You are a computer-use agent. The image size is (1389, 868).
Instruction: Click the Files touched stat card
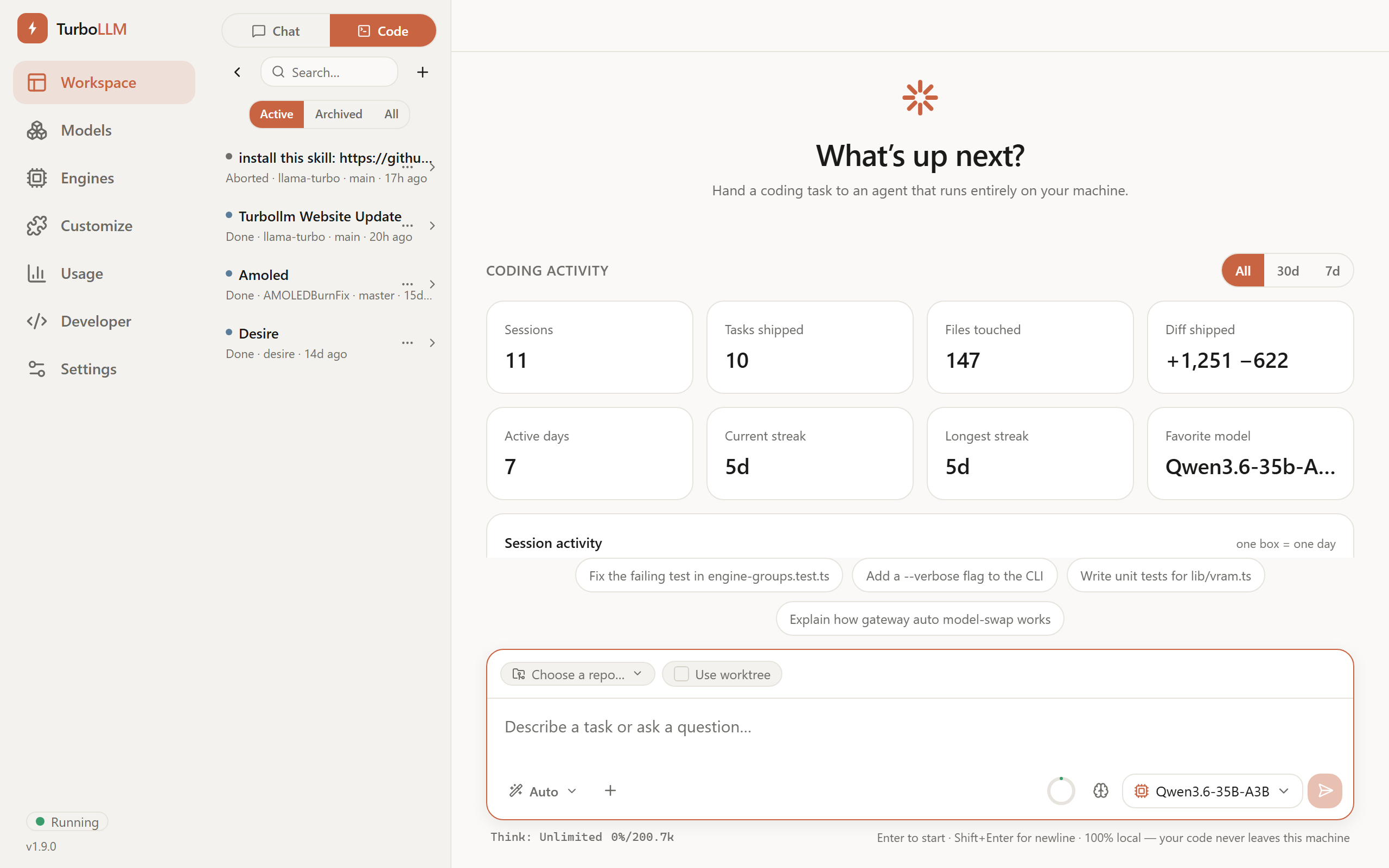pos(1030,347)
